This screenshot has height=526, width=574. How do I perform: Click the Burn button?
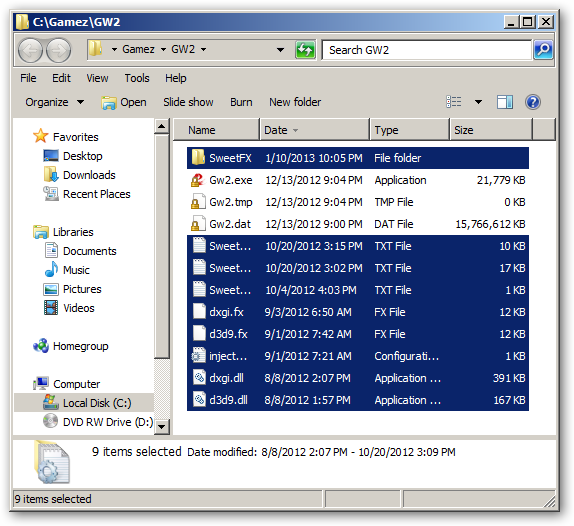pyautogui.click(x=241, y=102)
